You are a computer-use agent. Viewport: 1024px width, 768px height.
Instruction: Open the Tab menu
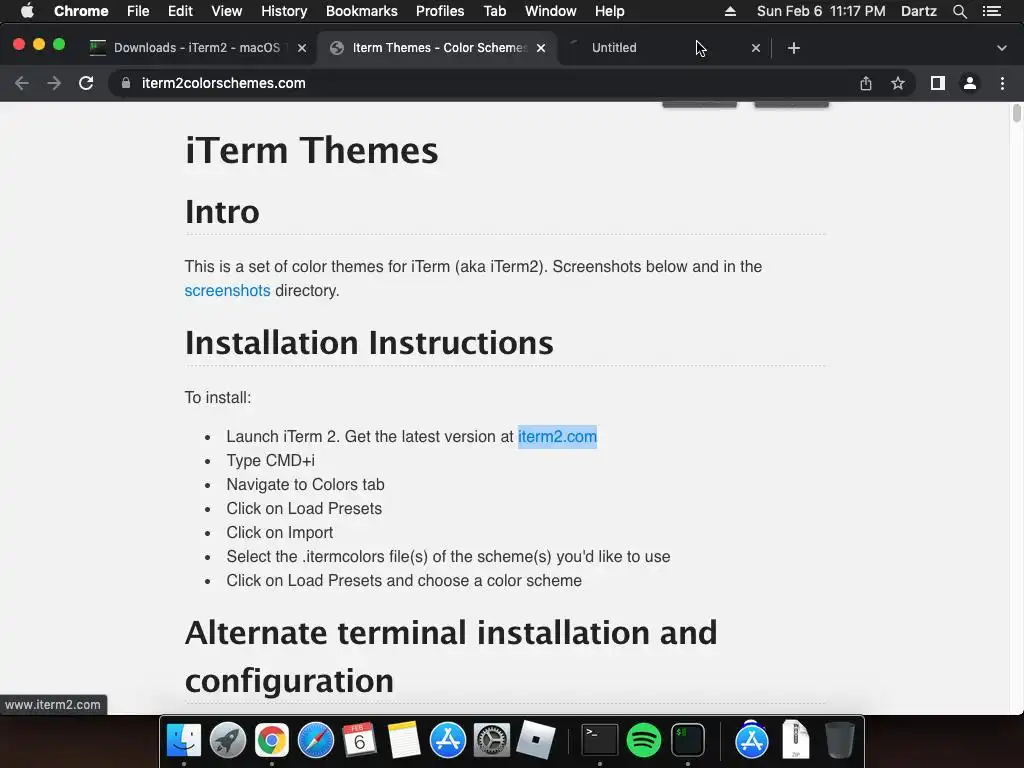point(494,11)
